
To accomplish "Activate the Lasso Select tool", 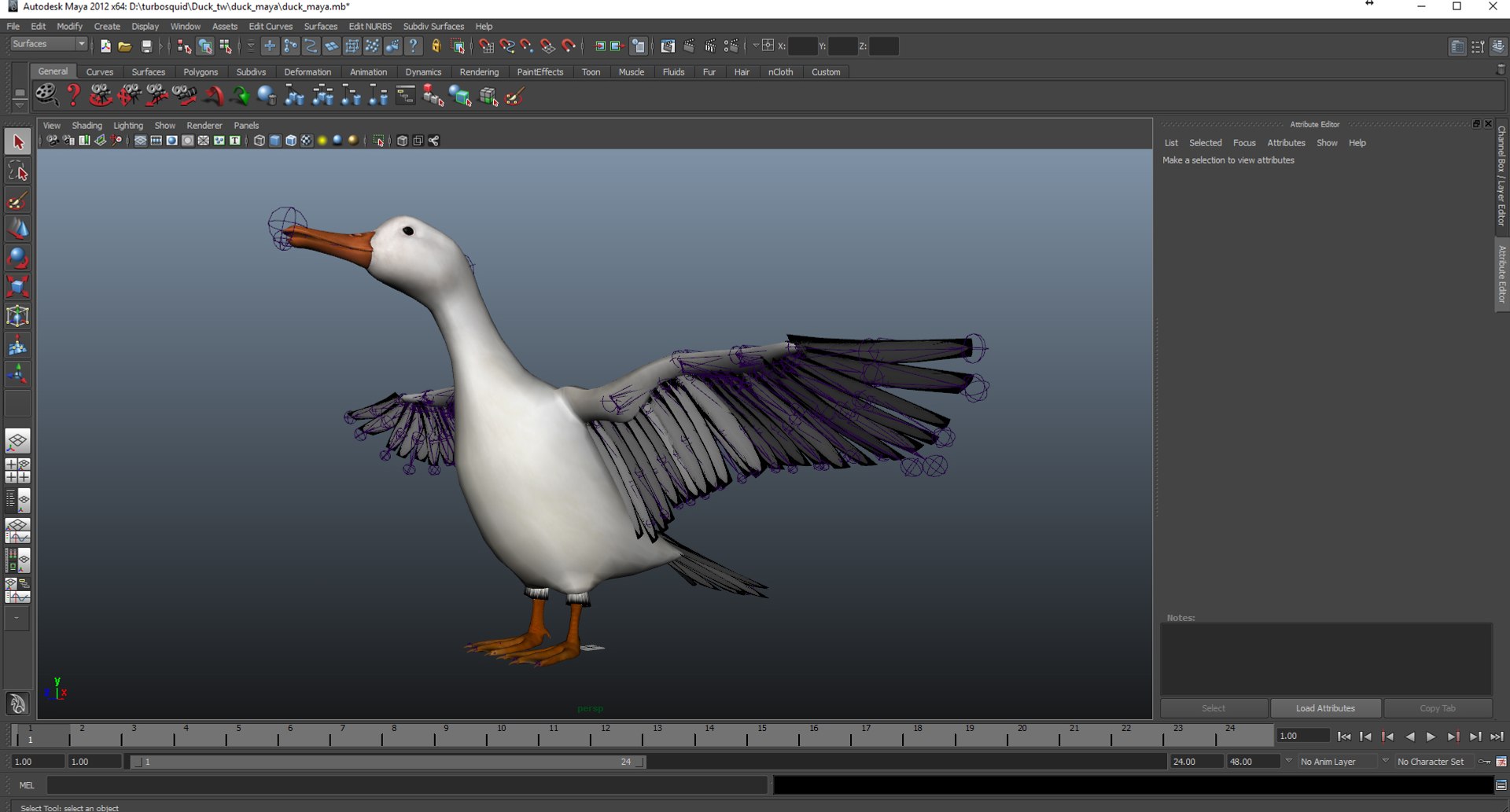I will click(18, 171).
